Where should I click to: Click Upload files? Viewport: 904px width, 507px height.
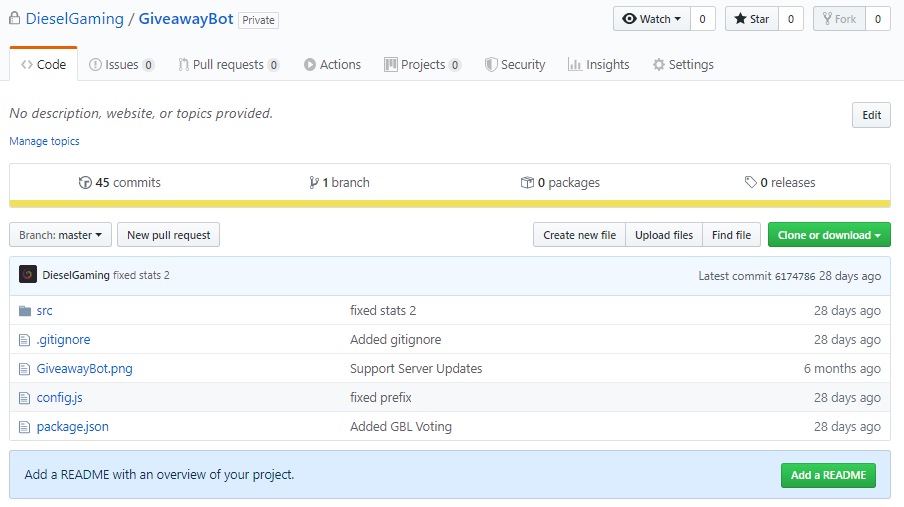click(664, 235)
